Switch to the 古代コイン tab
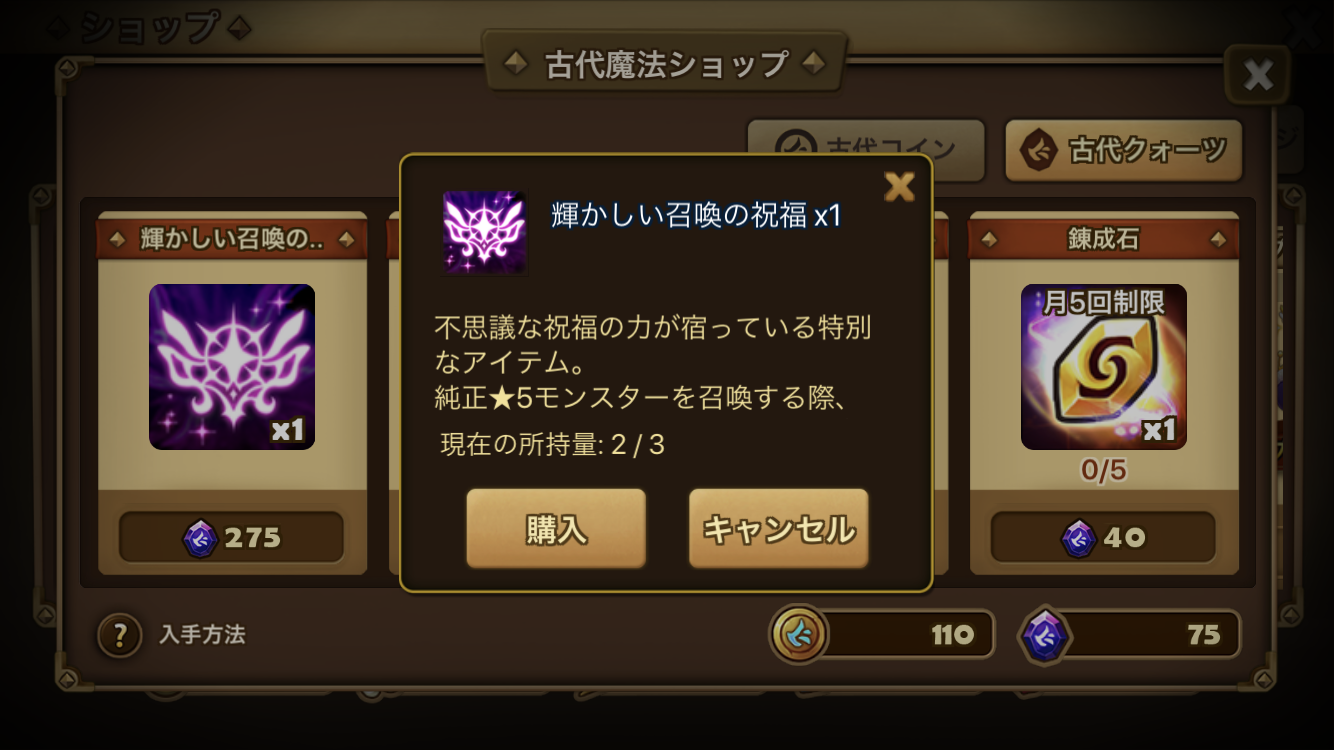This screenshot has width=1334, height=750. (x=866, y=151)
